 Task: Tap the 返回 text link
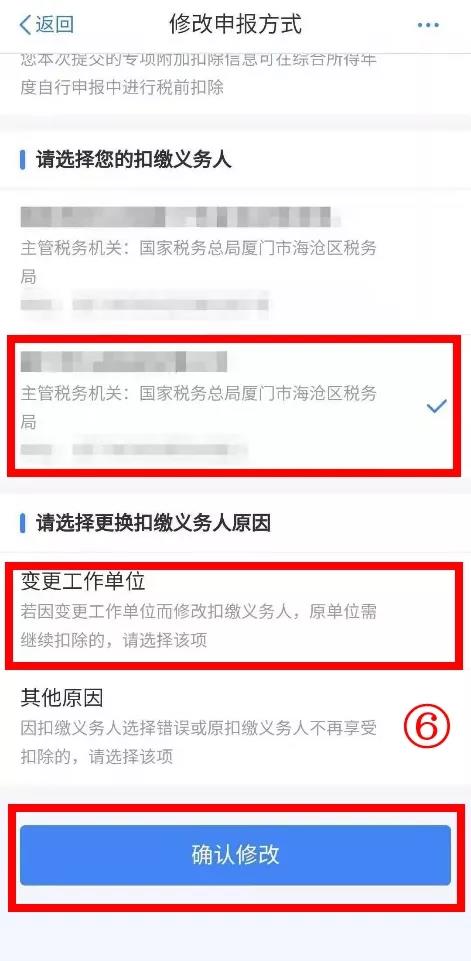[54, 25]
